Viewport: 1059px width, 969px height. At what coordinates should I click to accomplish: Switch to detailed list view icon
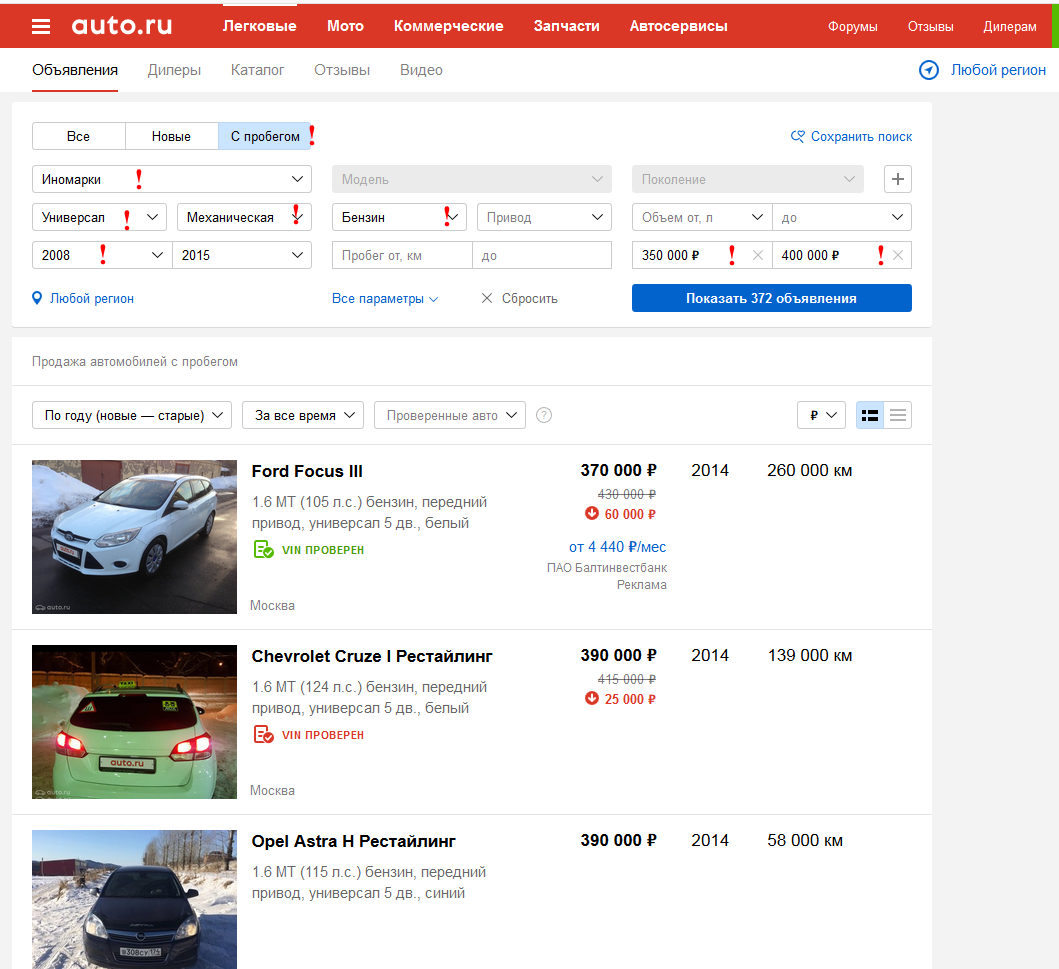click(870, 415)
